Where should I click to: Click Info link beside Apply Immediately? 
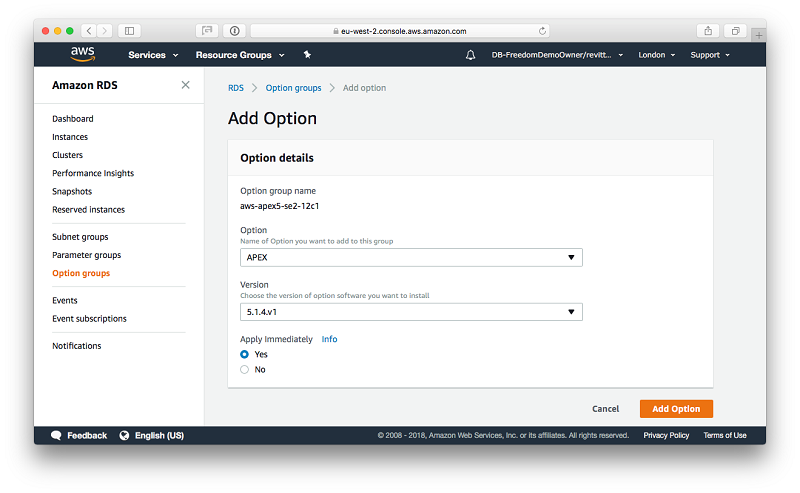tap(329, 339)
